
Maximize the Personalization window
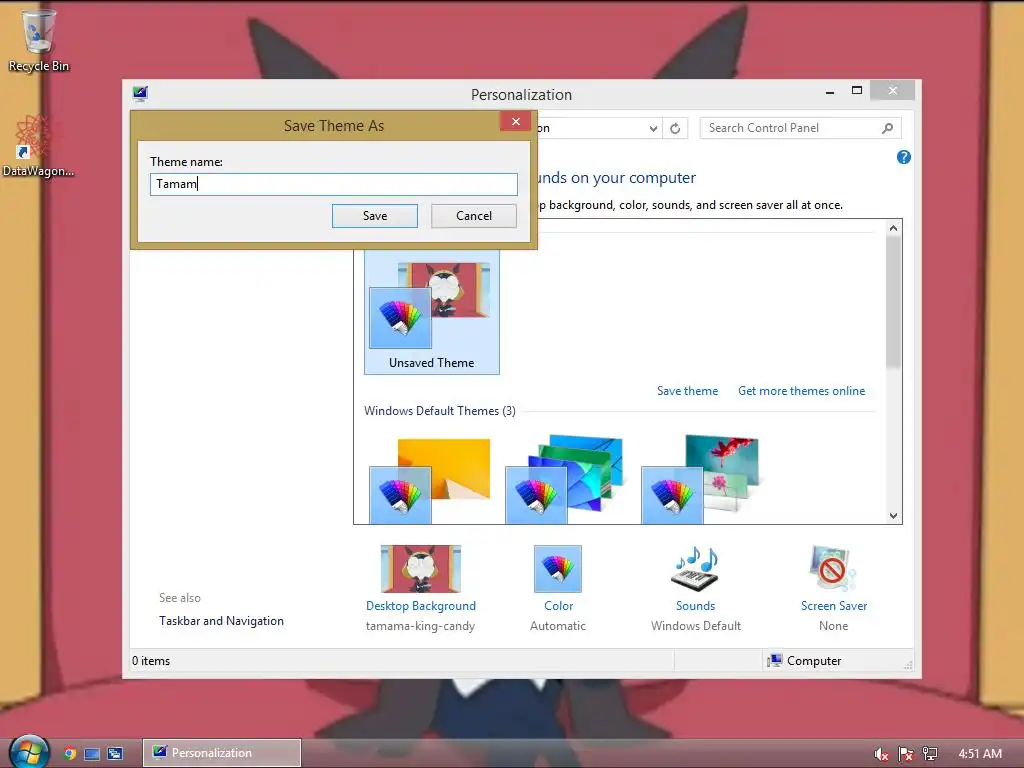(x=857, y=91)
